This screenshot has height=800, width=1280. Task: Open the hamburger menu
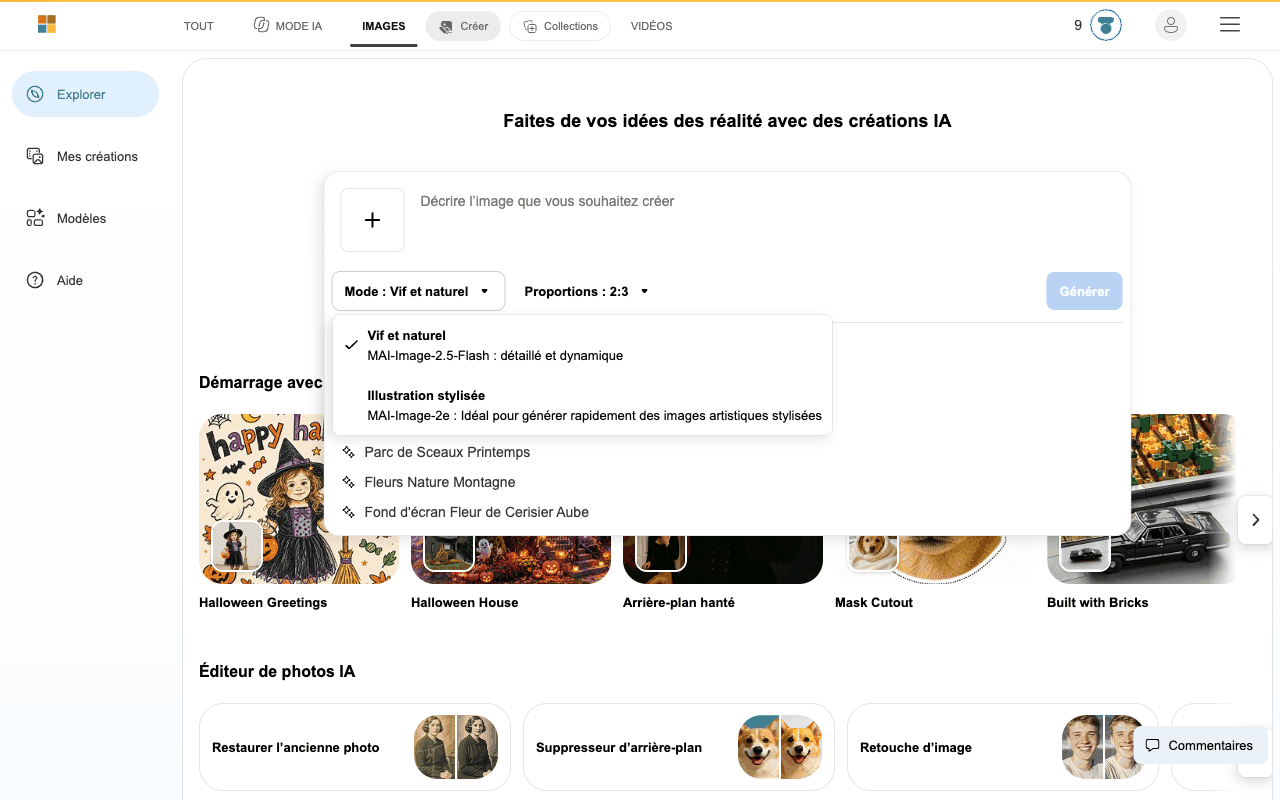pos(1230,25)
